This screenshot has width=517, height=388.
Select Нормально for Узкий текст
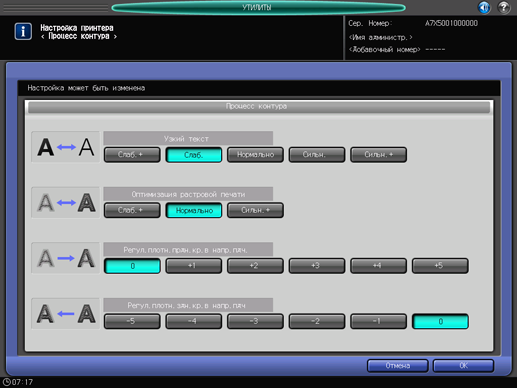coord(255,155)
